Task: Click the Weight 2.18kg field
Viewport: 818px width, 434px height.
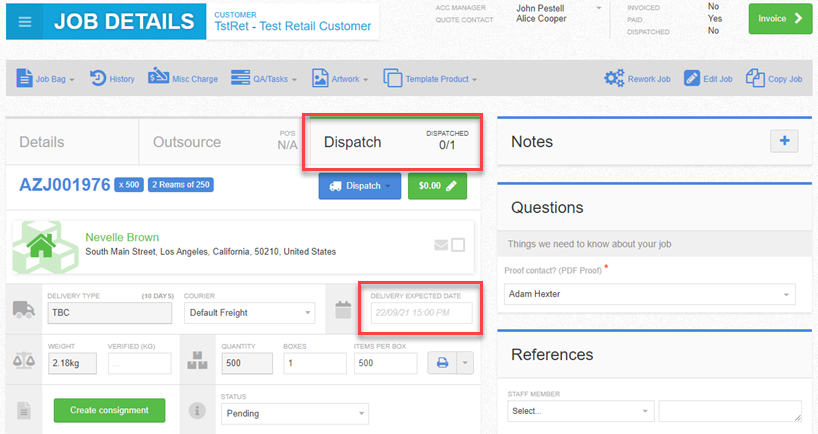Action: coord(72,363)
